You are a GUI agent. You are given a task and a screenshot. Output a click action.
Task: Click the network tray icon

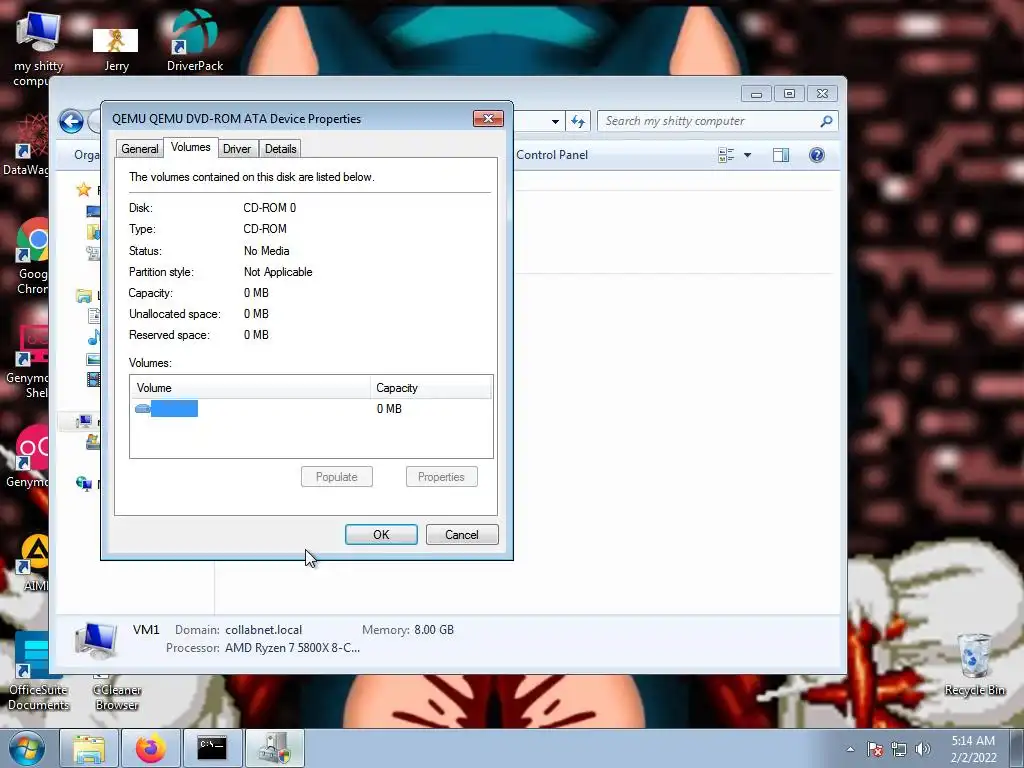pos(899,749)
